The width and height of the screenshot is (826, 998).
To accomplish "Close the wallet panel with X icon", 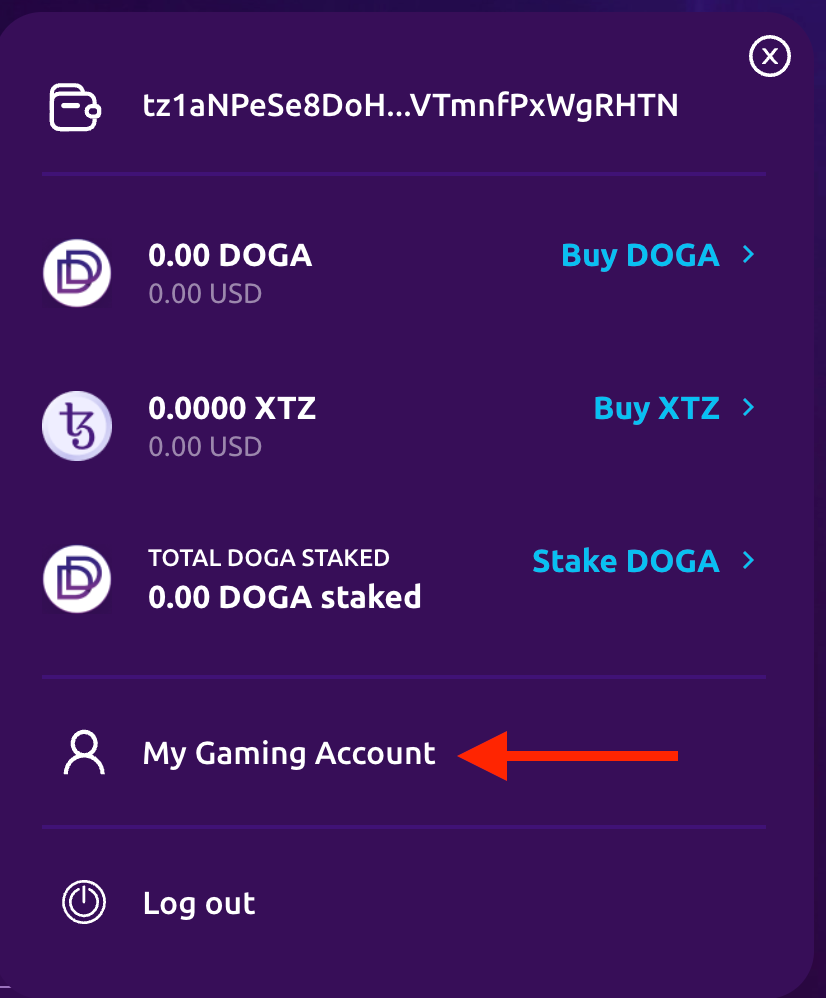I will [769, 57].
